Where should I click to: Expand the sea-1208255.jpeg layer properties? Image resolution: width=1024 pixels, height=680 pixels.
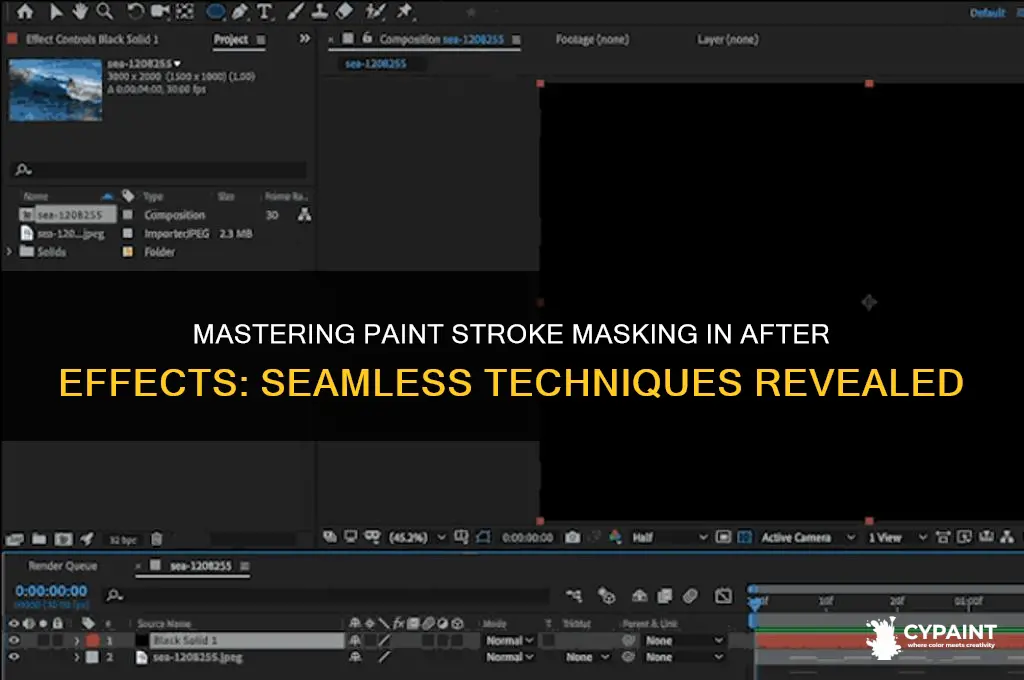(x=76, y=657)
